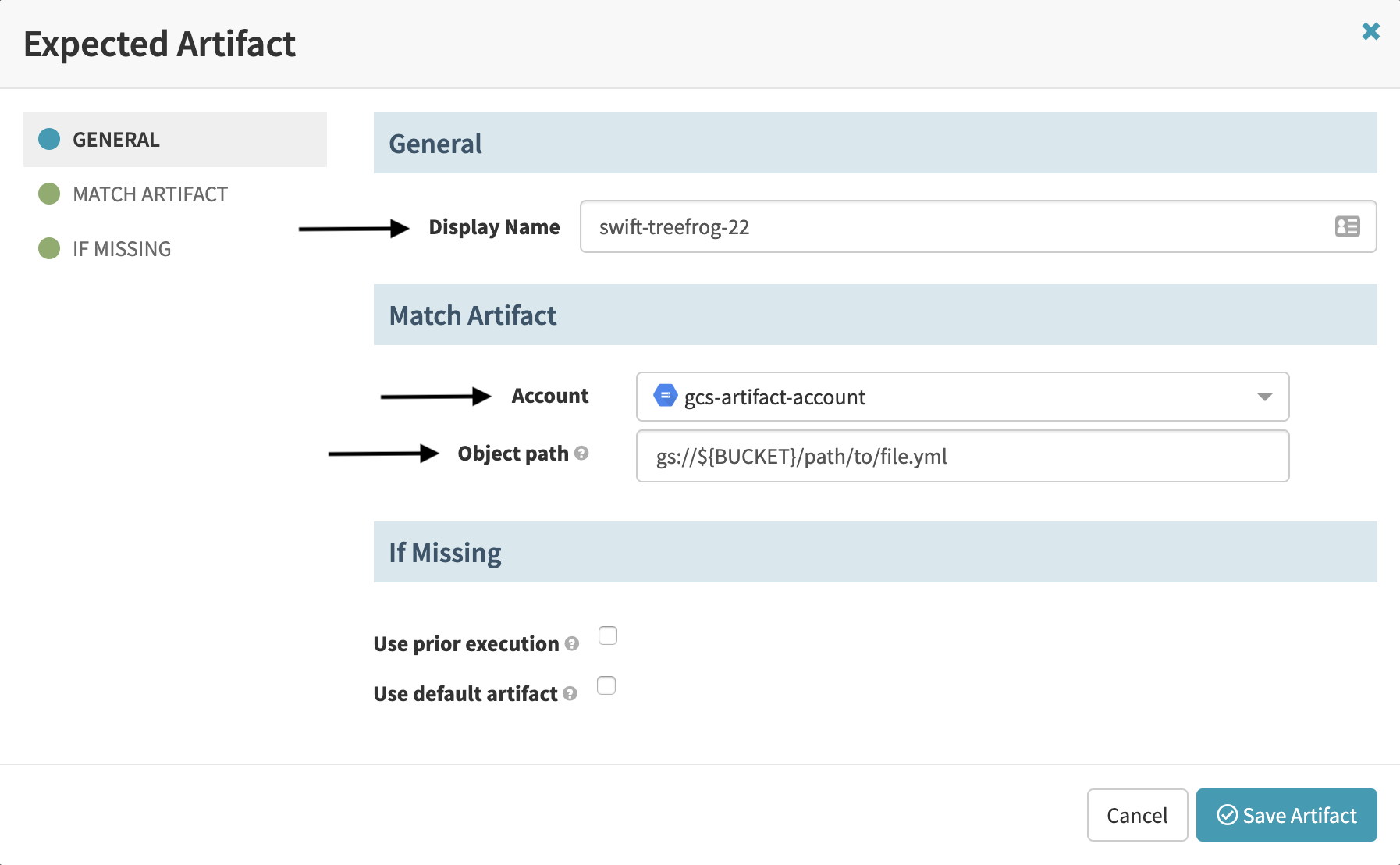Close the Expected Artifact dialog
Image resolution: width=1400 pixels, height=865 pixels.
pos(1371,31)
